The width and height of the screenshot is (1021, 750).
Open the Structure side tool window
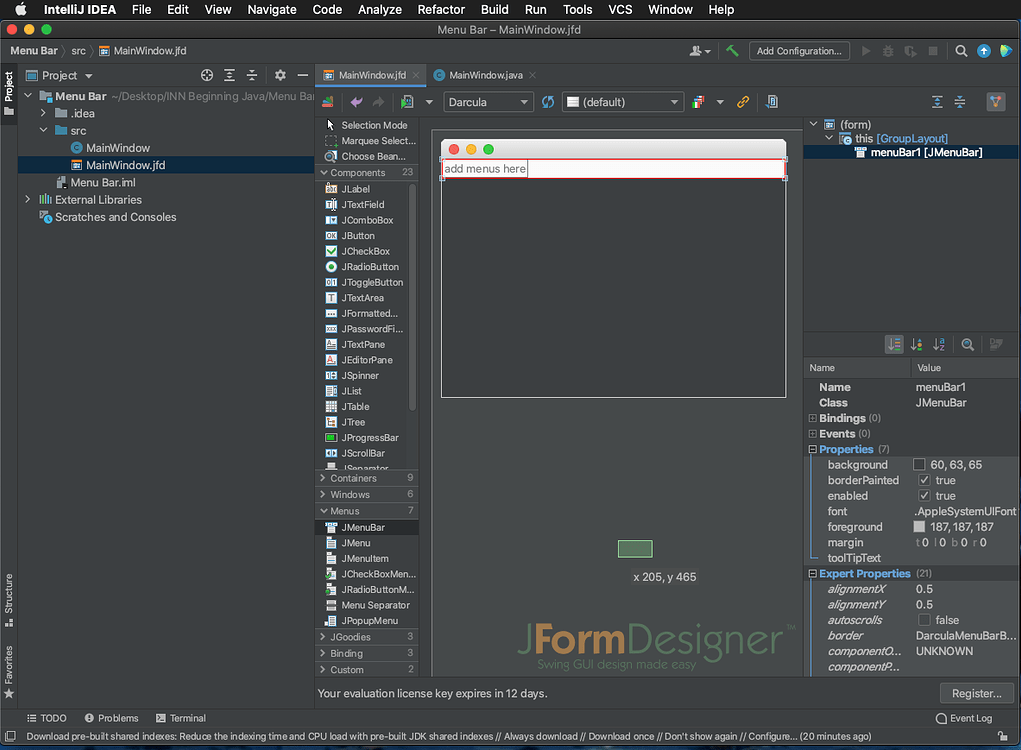pos(8,599)
